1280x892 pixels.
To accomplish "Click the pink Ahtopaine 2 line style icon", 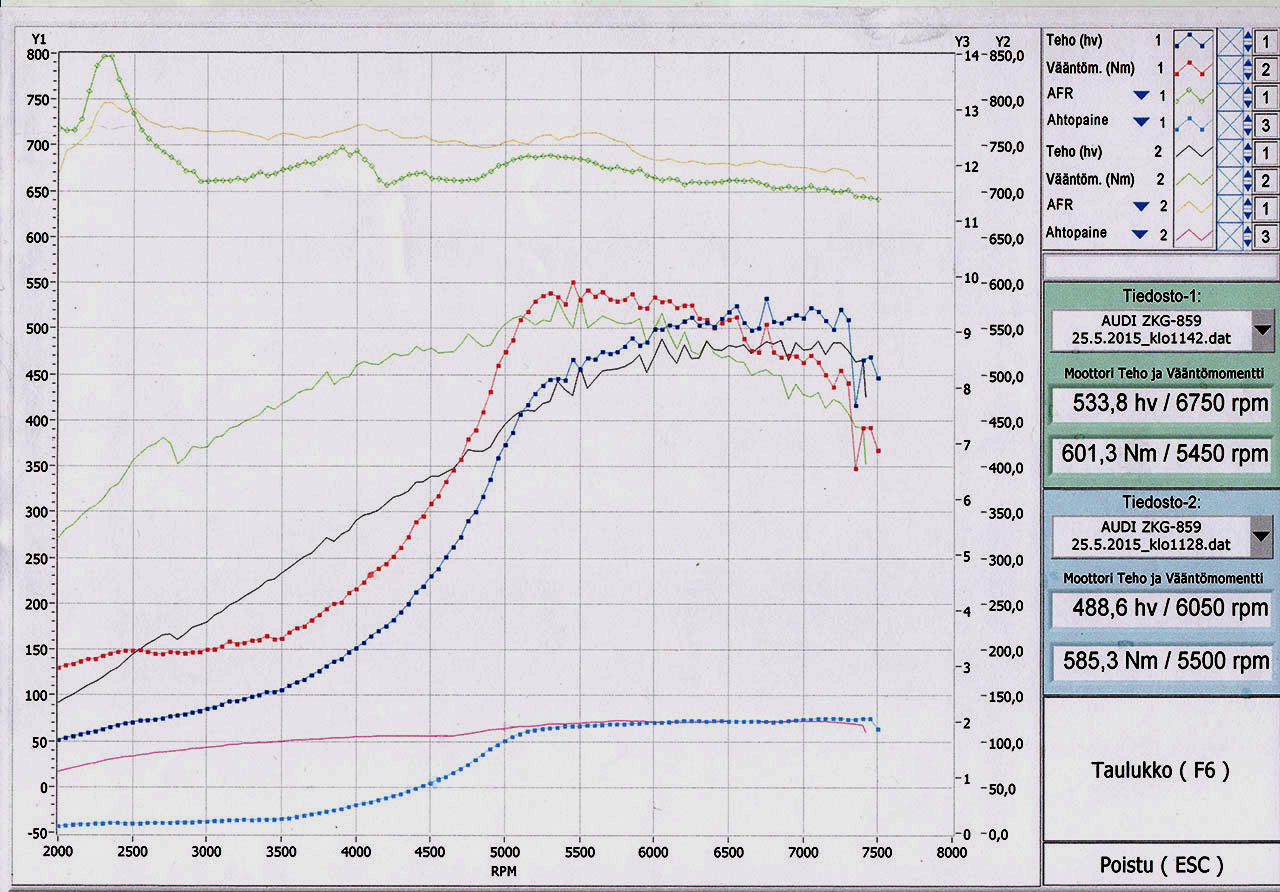I will (1195, 234).
